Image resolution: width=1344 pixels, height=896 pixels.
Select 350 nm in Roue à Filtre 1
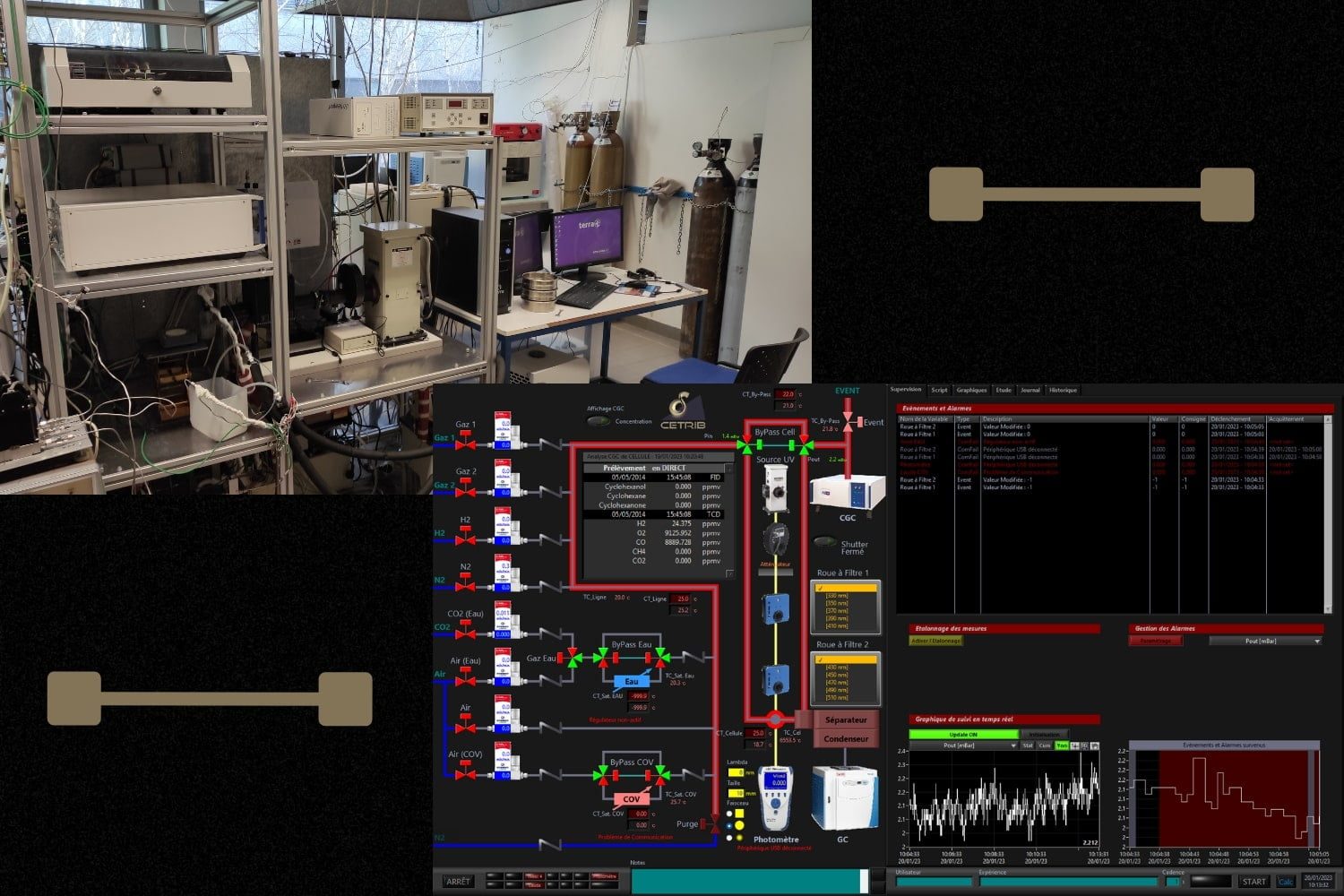click(836, 603)
